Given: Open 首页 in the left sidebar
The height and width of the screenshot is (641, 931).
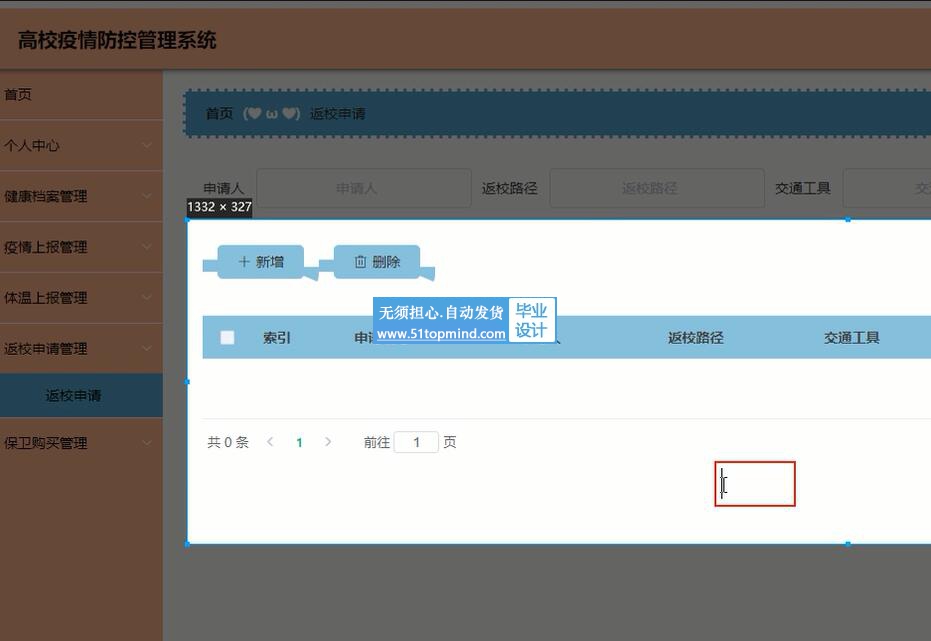Looking at the screenshot, I should pyautogui.click(x=18, y=95).
